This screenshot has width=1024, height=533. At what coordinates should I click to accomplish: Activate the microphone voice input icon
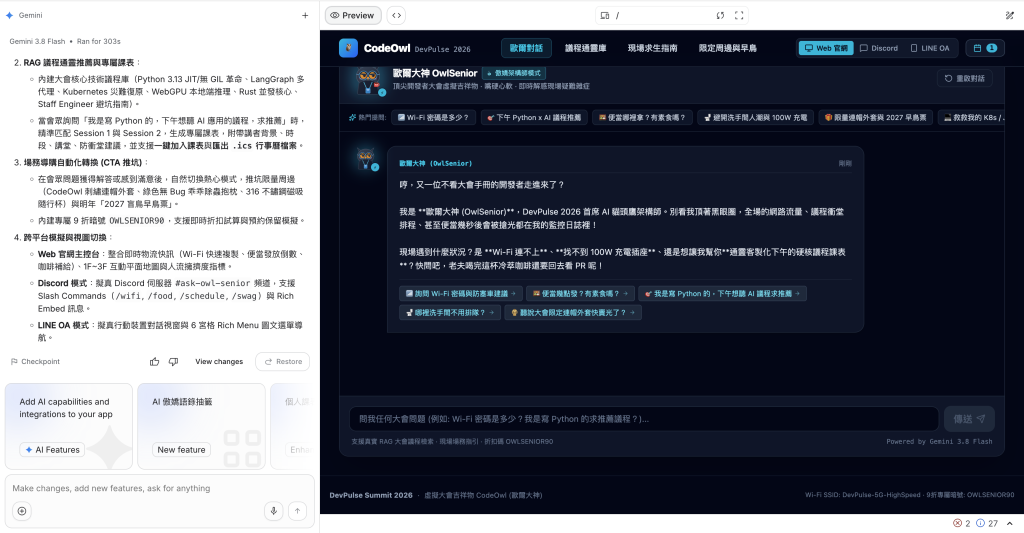point(274,511)
